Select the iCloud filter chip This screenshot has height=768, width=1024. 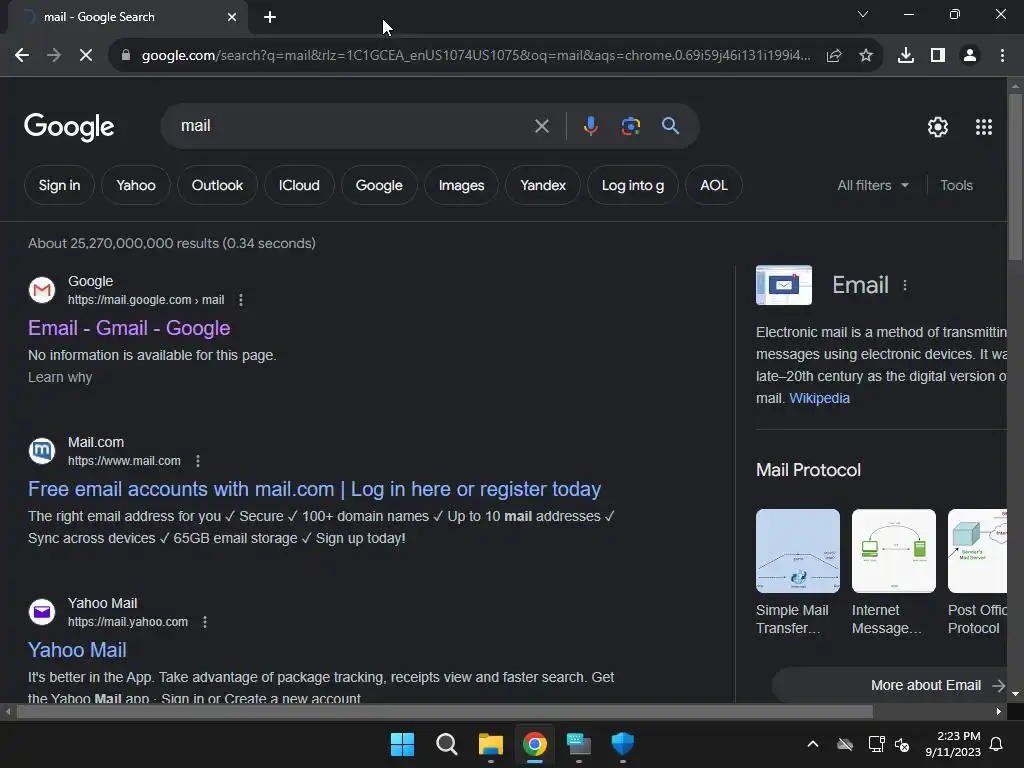tap(299, 185)
